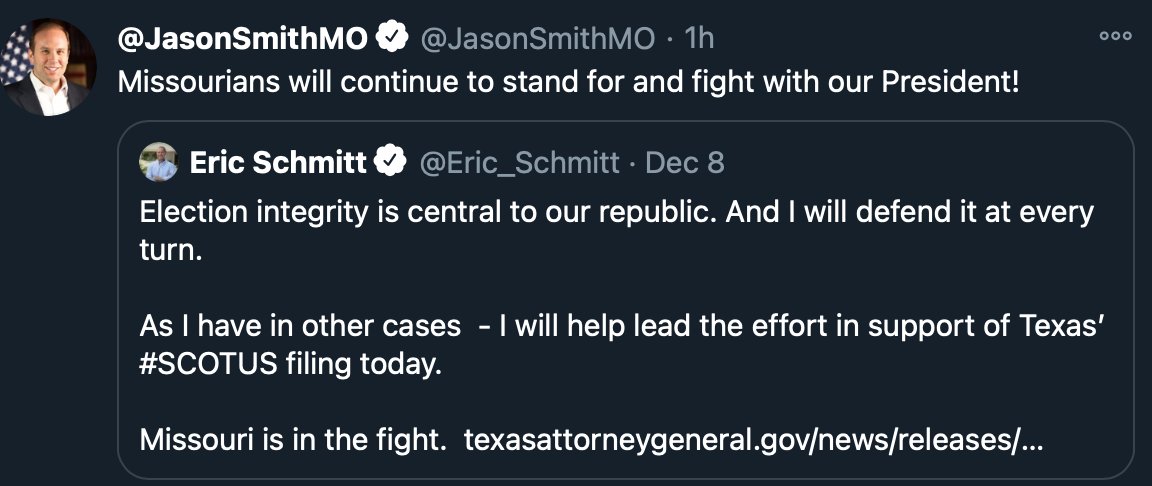Open Eric Schmitt's profile name
1152x486 pixels.
(x=278, y=163)
